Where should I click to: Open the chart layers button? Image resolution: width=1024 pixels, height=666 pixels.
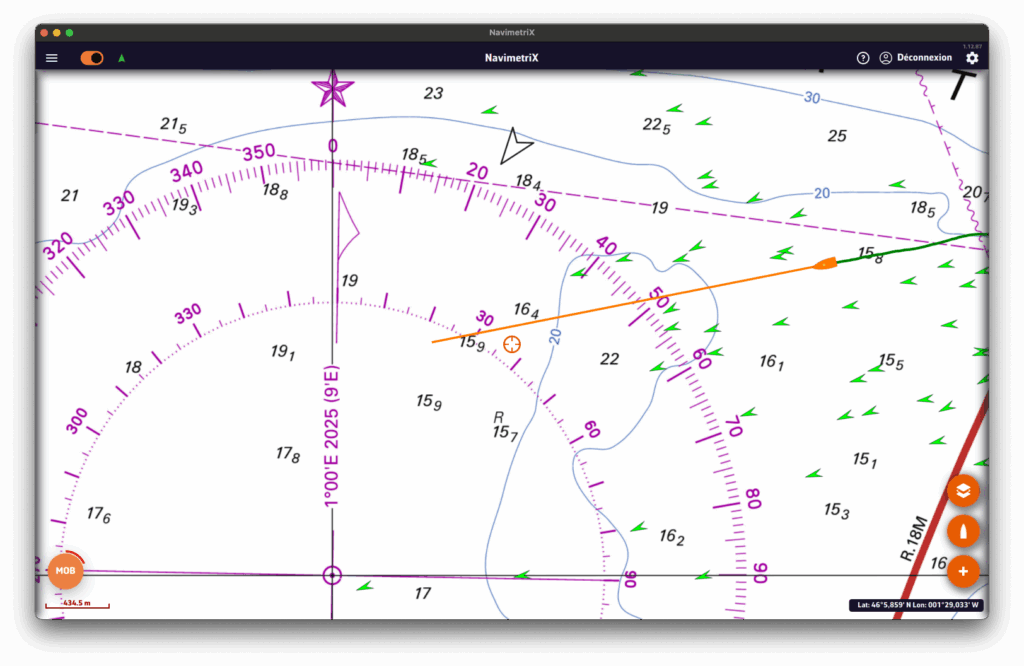point(963,491)
